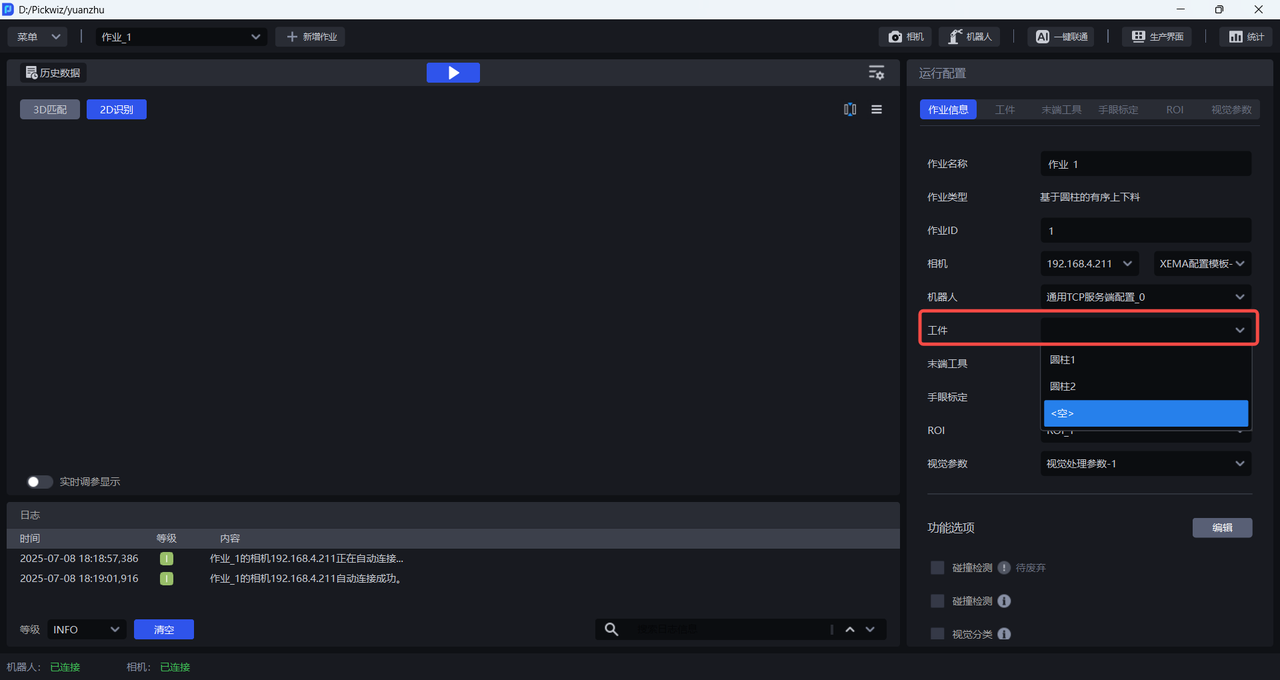The height and width of the screenshot is (680, 1280).
Task: Open the camera (相机) panel
Action: click(906, 37)
